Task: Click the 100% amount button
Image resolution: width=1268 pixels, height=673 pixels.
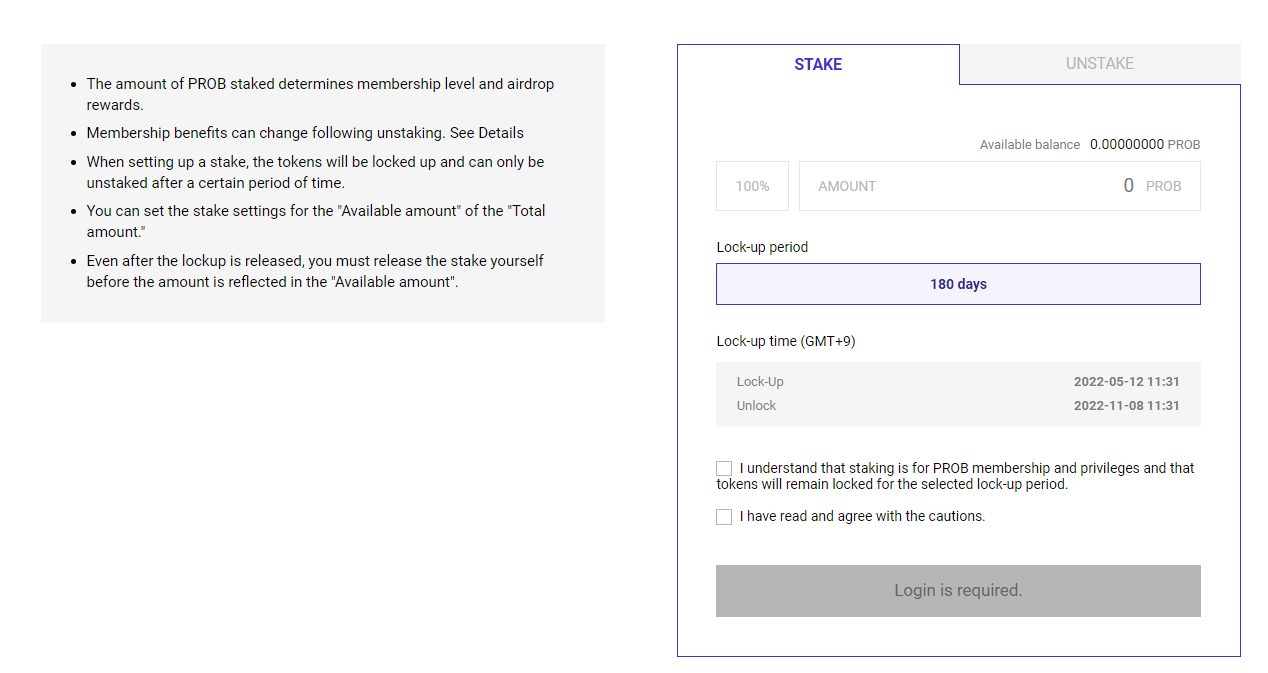Action: tap(752, 186)
